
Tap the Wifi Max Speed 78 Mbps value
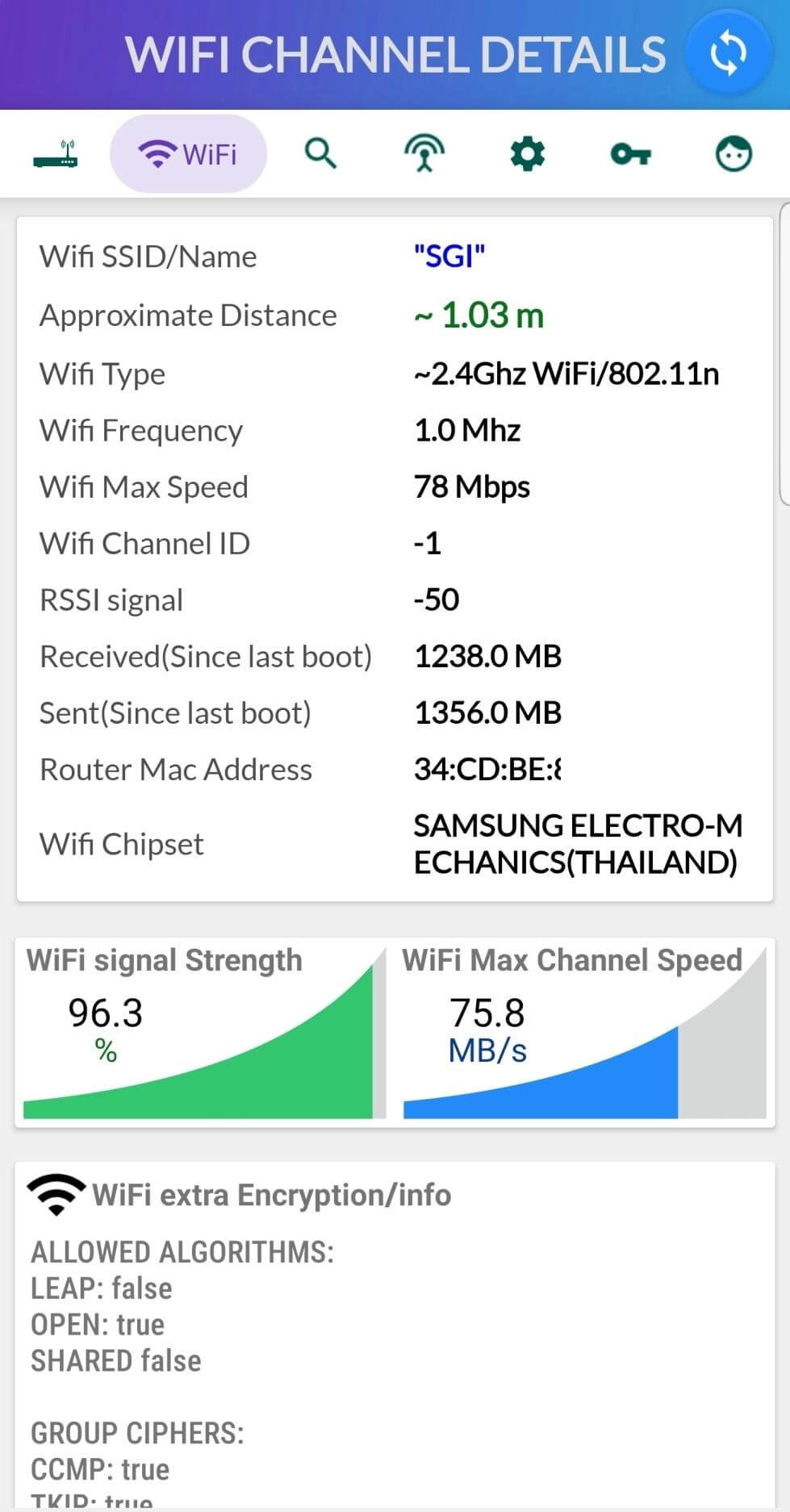click(472, 487)
